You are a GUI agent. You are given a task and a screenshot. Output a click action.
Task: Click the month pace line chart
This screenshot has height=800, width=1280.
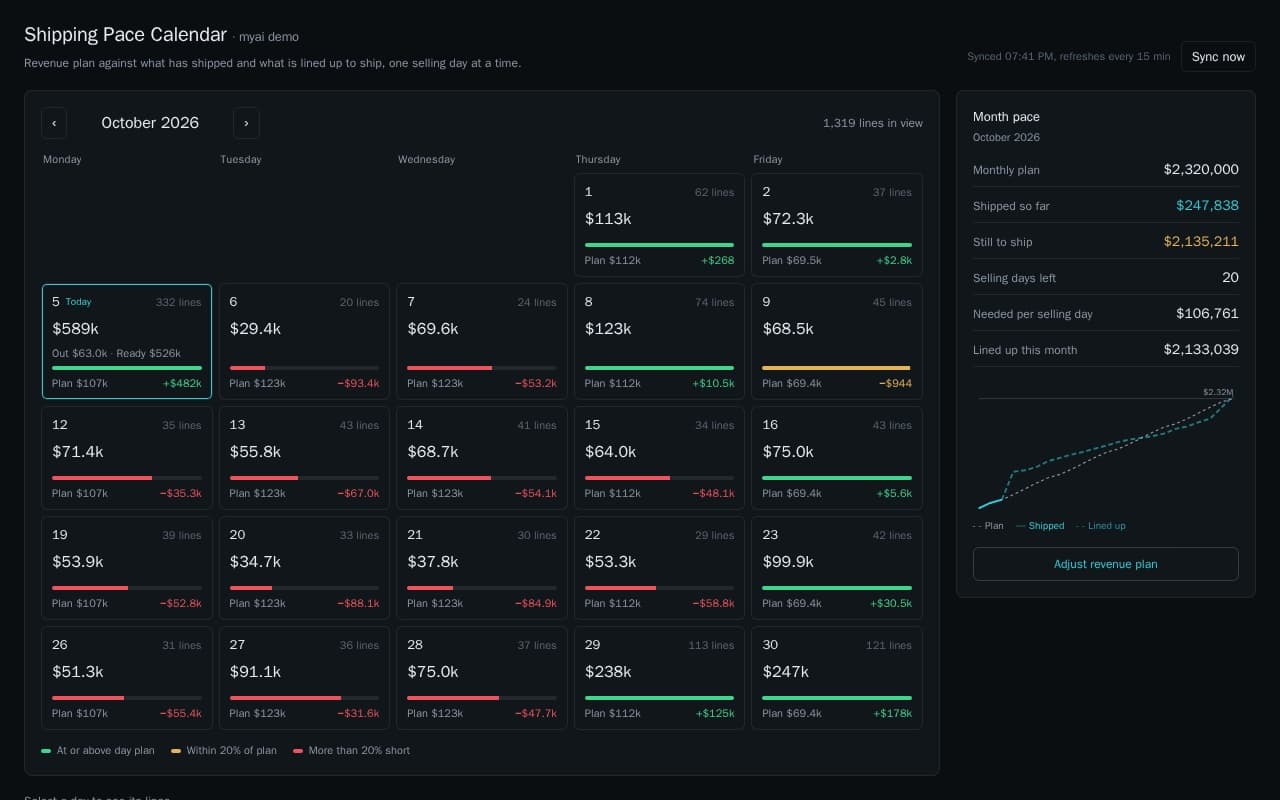(1105, 450)
